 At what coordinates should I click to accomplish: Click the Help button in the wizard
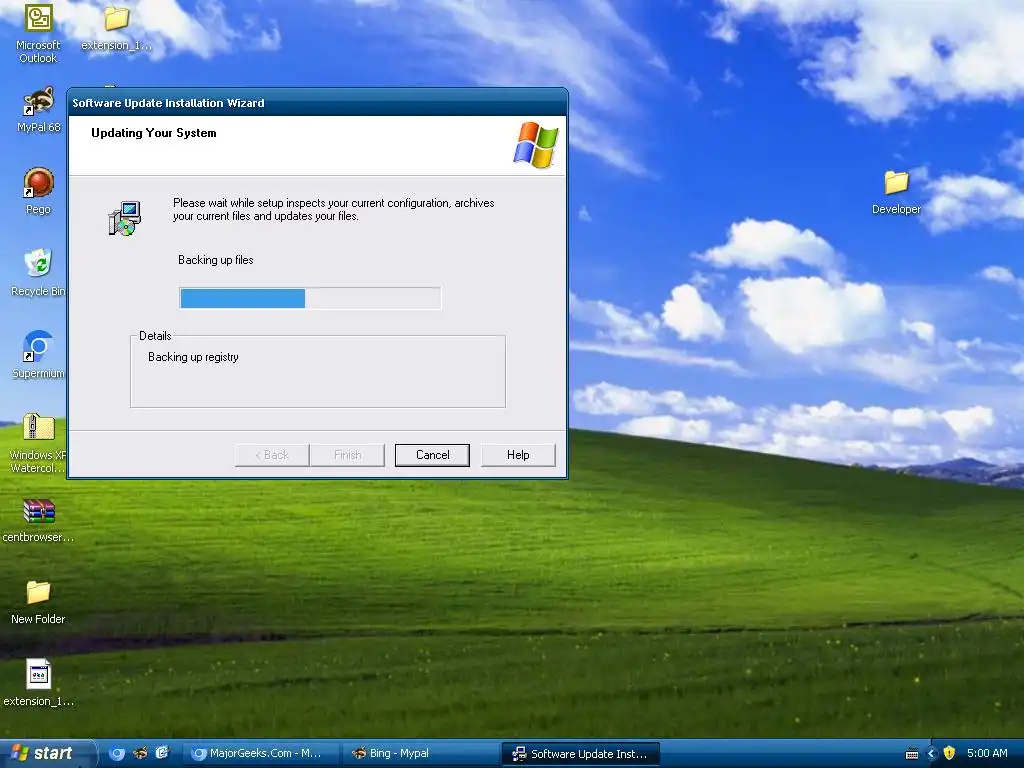click(518, 455)
